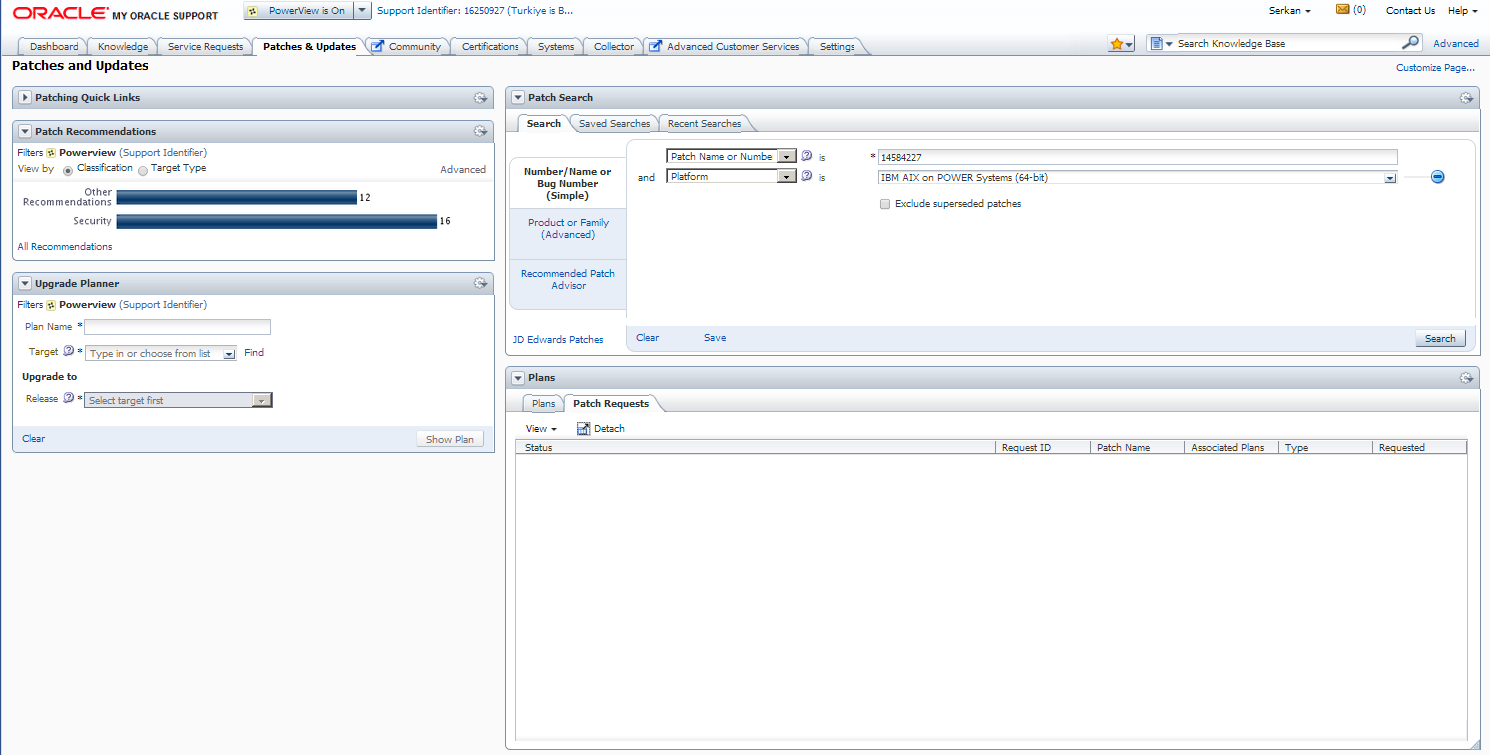The height and width of the screenshot is (755, 1490).
Task: Open the All Recommendations link
Action: tap(64, 246)
